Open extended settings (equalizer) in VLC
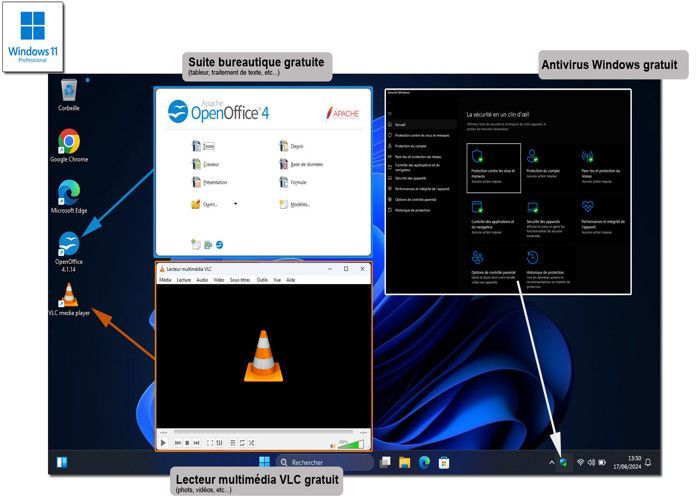The image size is (700, 500). point(219,443)
